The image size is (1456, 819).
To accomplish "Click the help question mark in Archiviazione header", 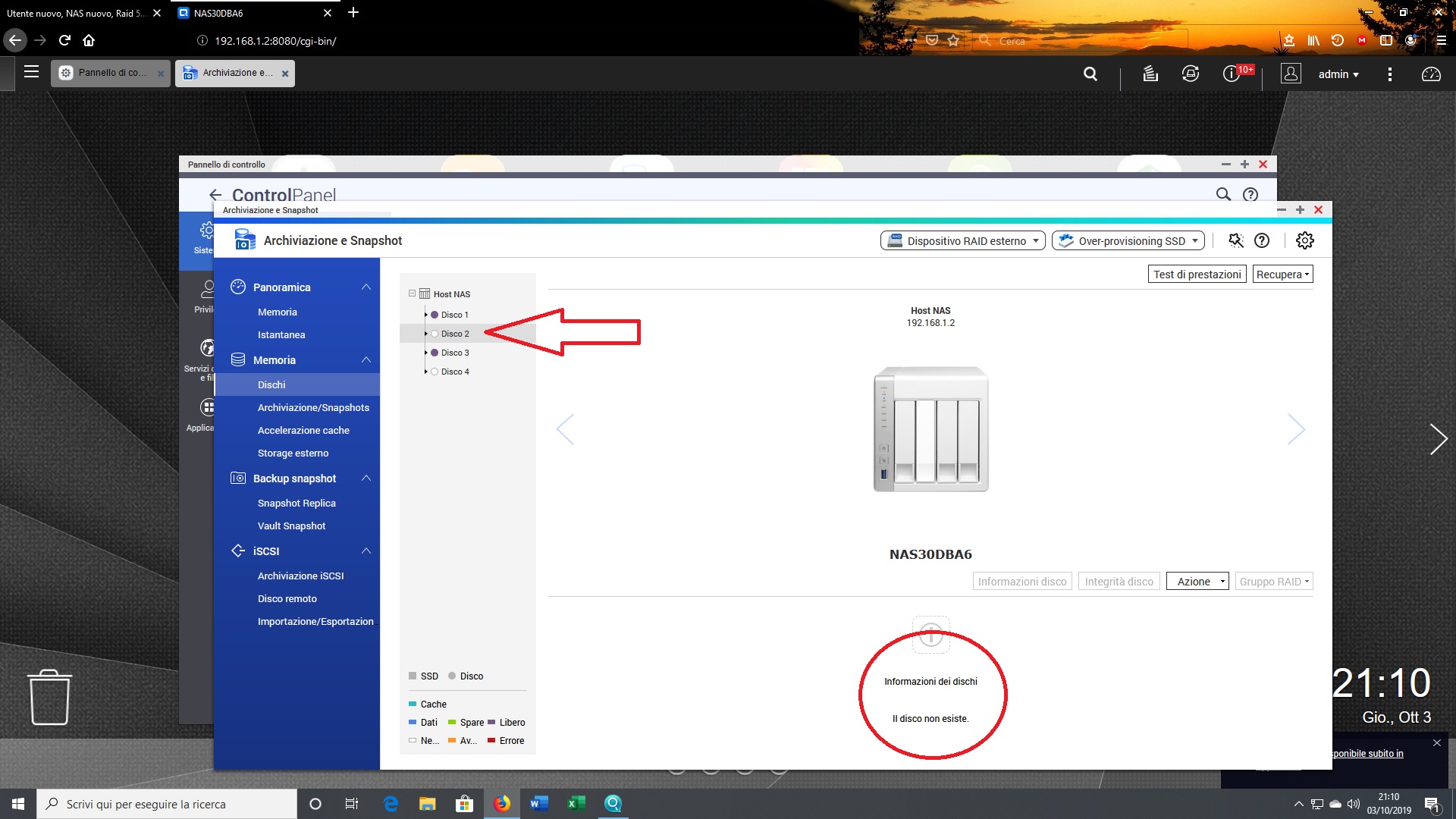I will coord(1262,240).
